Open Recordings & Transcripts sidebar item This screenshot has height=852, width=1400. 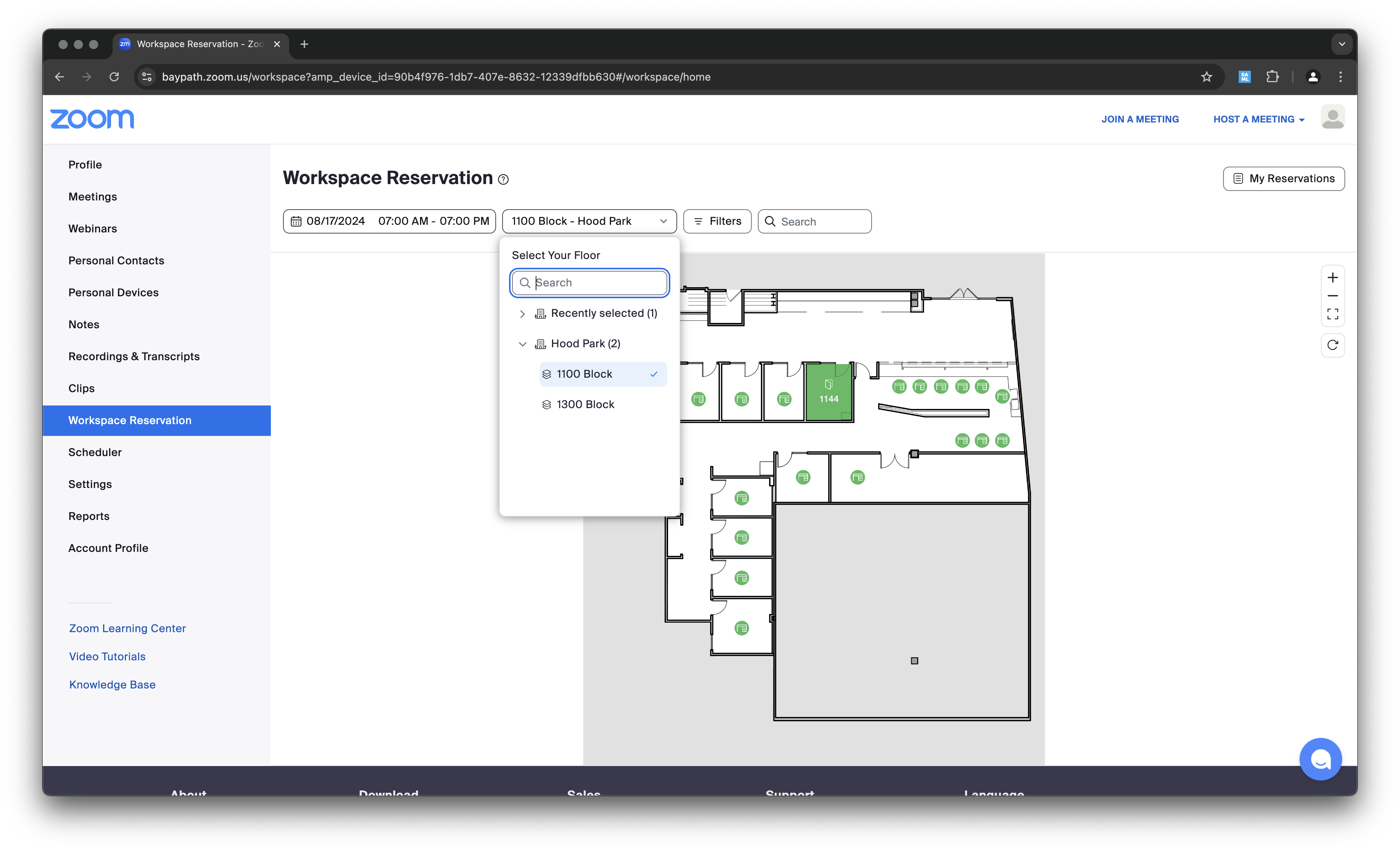(x=134, y=356)
